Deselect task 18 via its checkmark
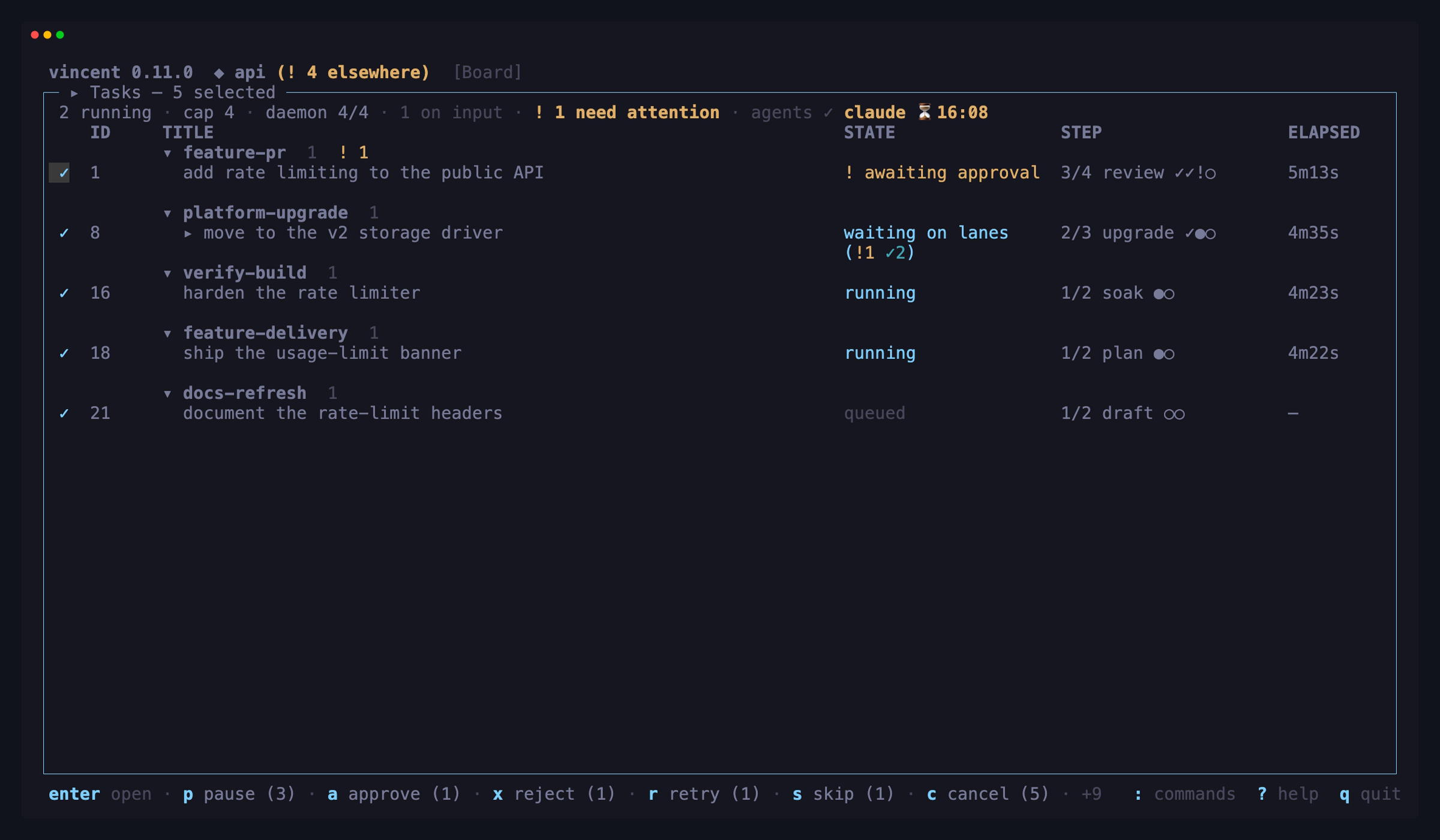 (x=64, y=353)
